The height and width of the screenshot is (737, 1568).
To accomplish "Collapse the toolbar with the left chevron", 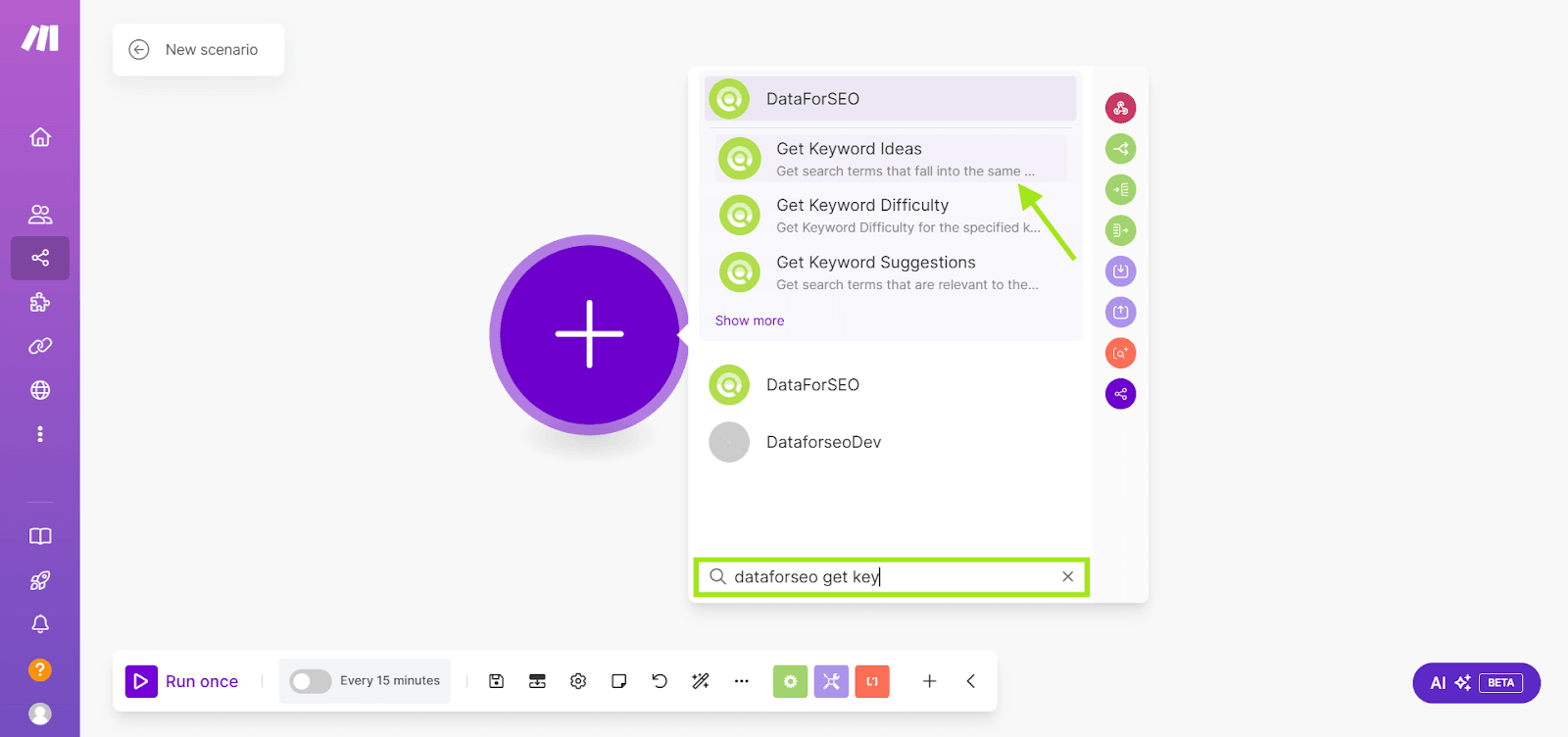I will pos(970,681).
